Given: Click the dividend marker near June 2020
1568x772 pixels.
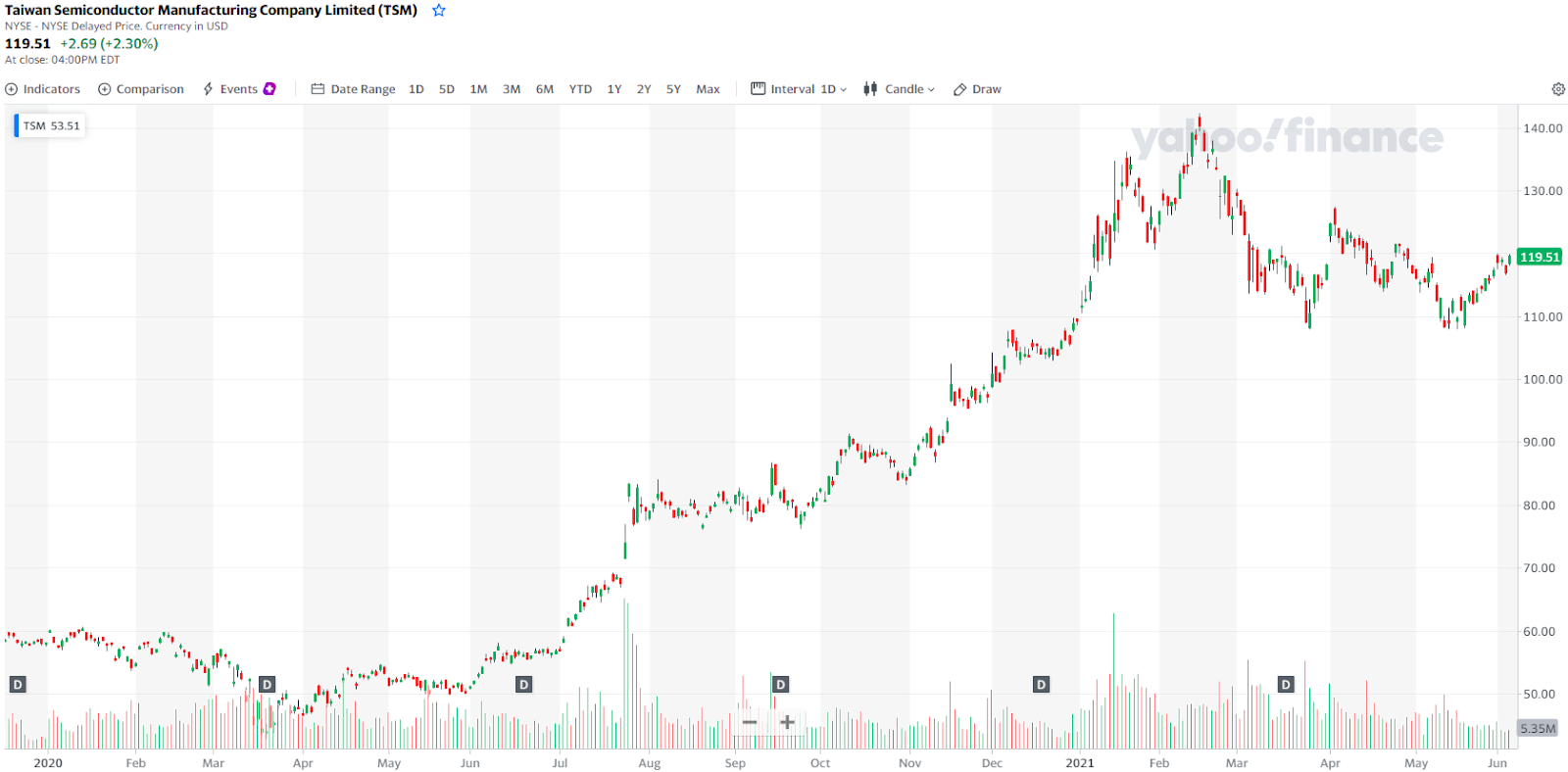Looking at the screenshot, I should coord(524,685).
